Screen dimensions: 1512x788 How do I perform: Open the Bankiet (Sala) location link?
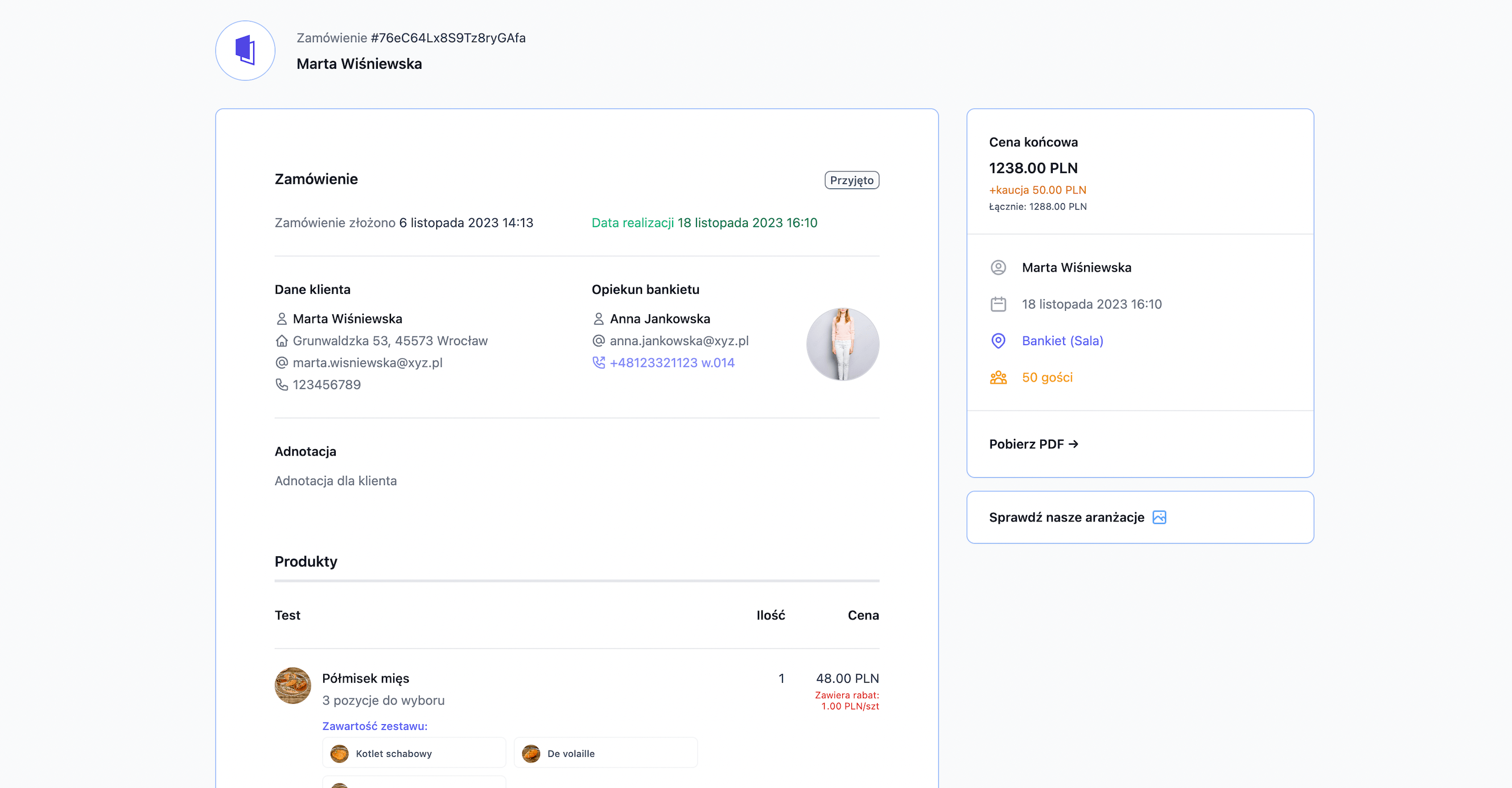(1062, 340)
